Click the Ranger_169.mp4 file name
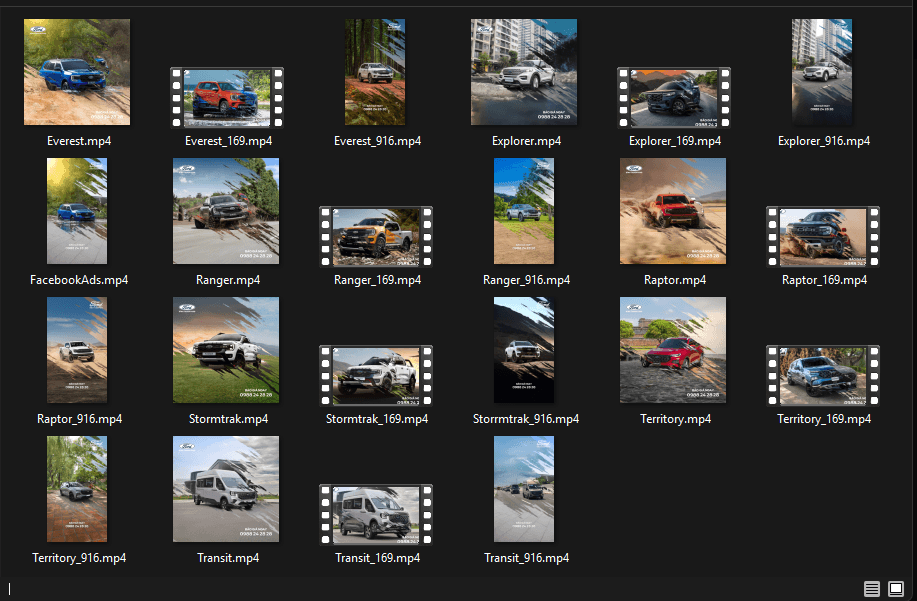The width and height of the screenshot is (917, 601). 377,280
